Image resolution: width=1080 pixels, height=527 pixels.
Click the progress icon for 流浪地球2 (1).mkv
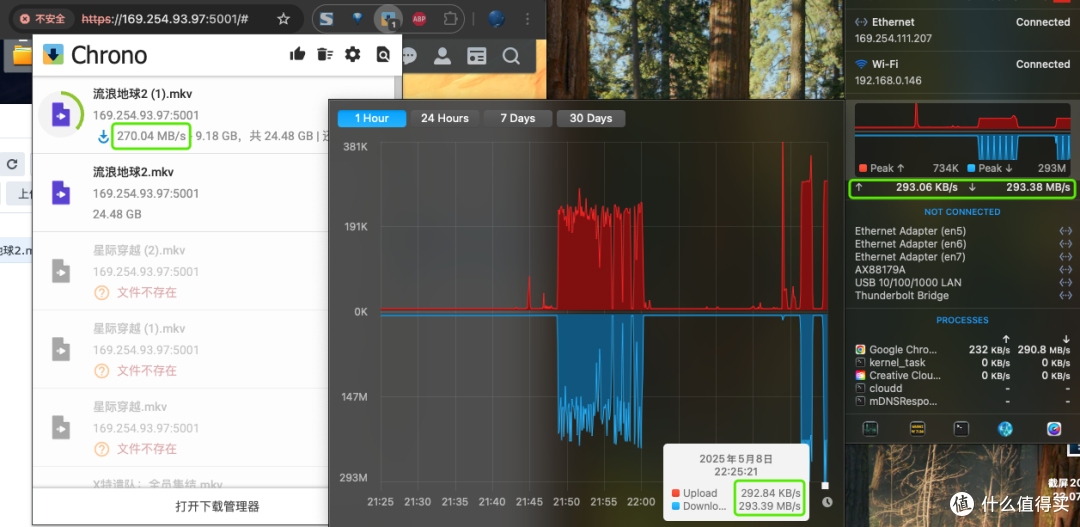point(61,114)
